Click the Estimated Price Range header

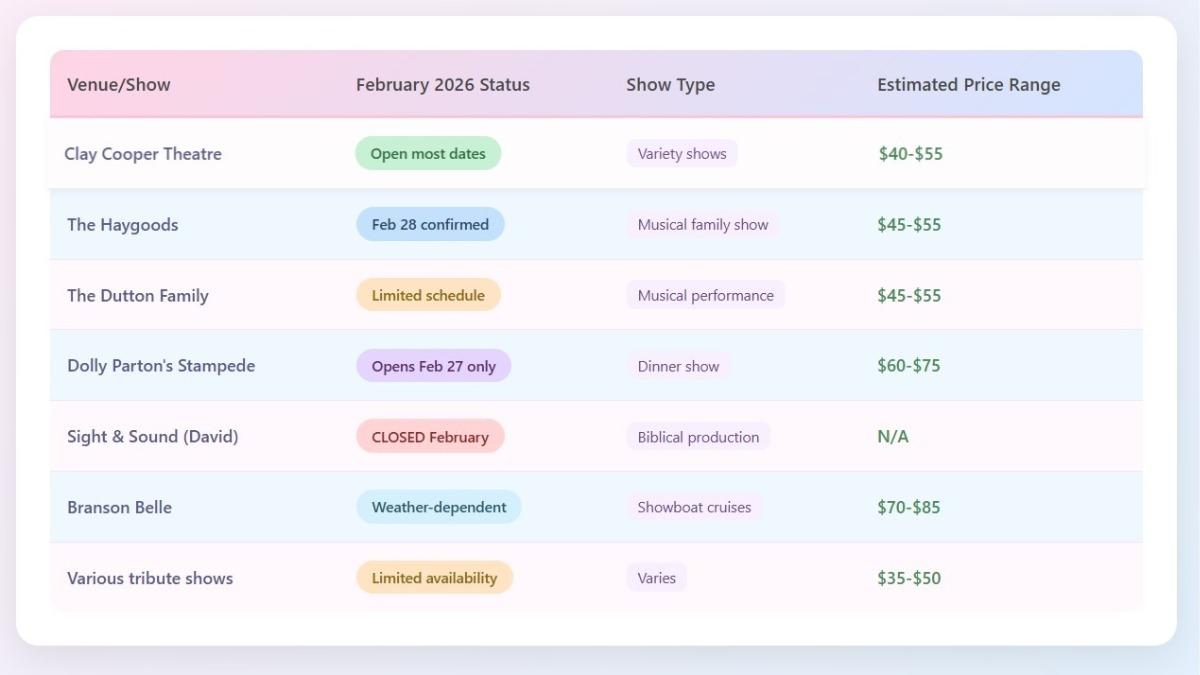click(968, 85)
